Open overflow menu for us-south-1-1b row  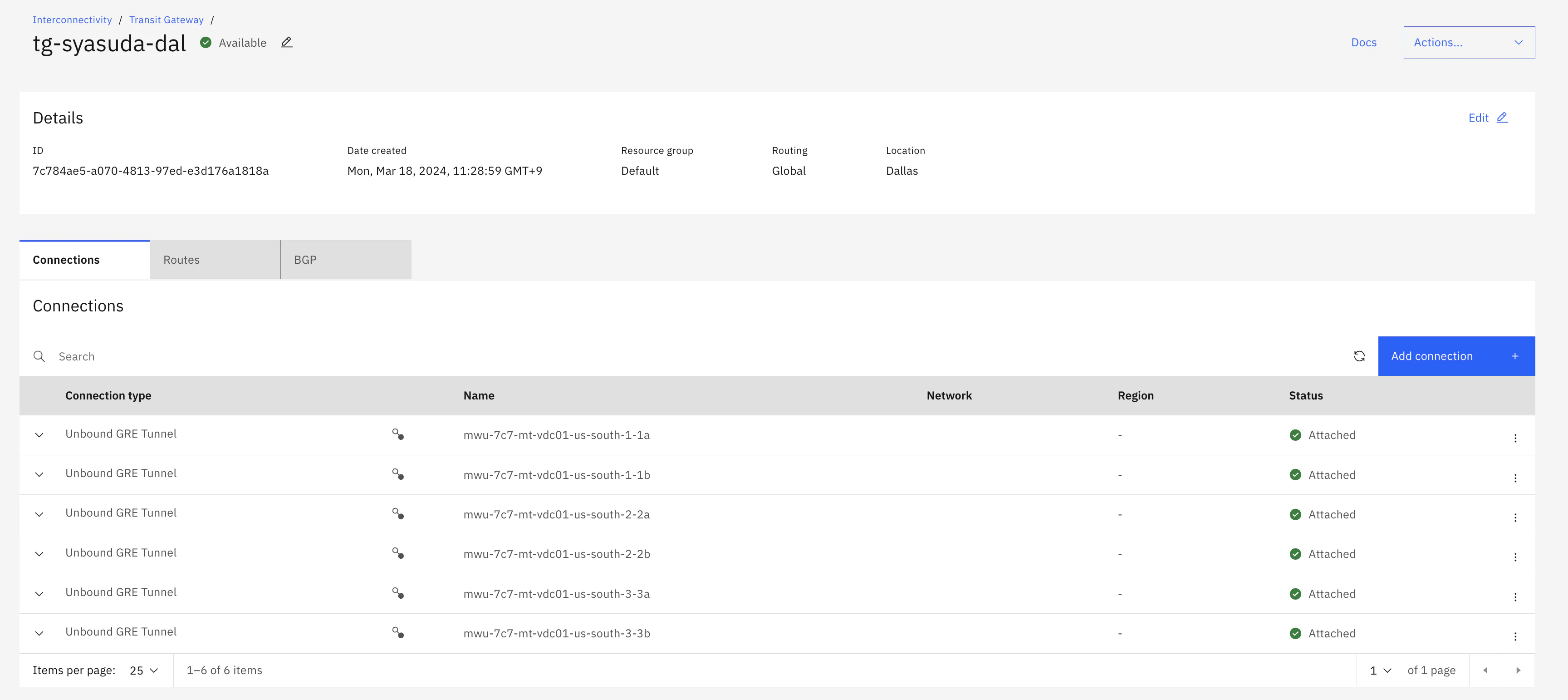[x=1515, y=478]
